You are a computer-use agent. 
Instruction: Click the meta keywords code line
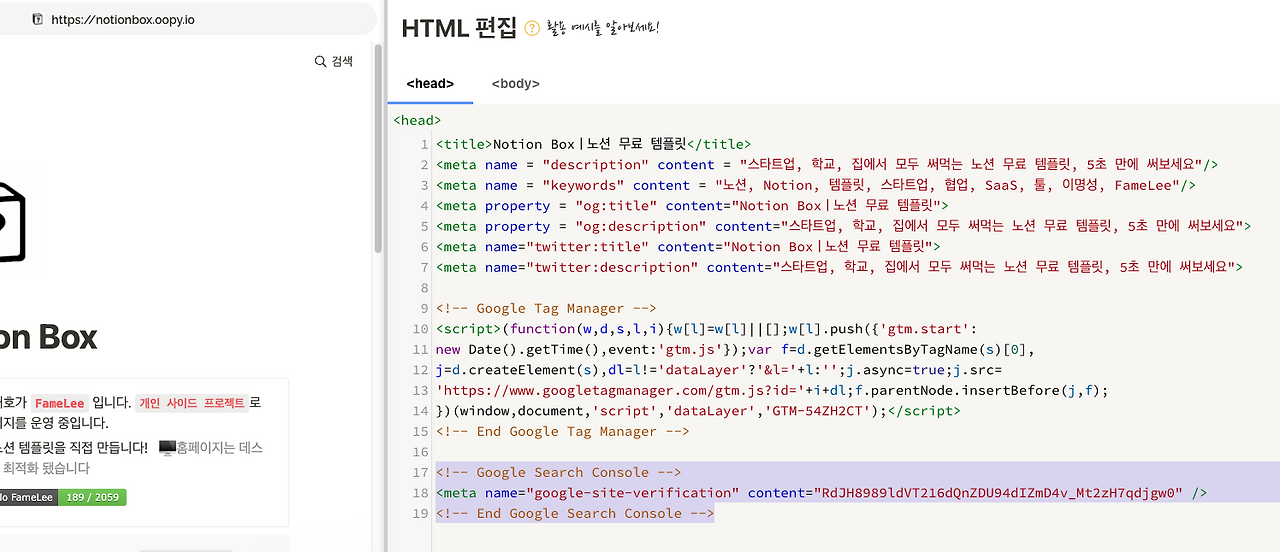816,185
